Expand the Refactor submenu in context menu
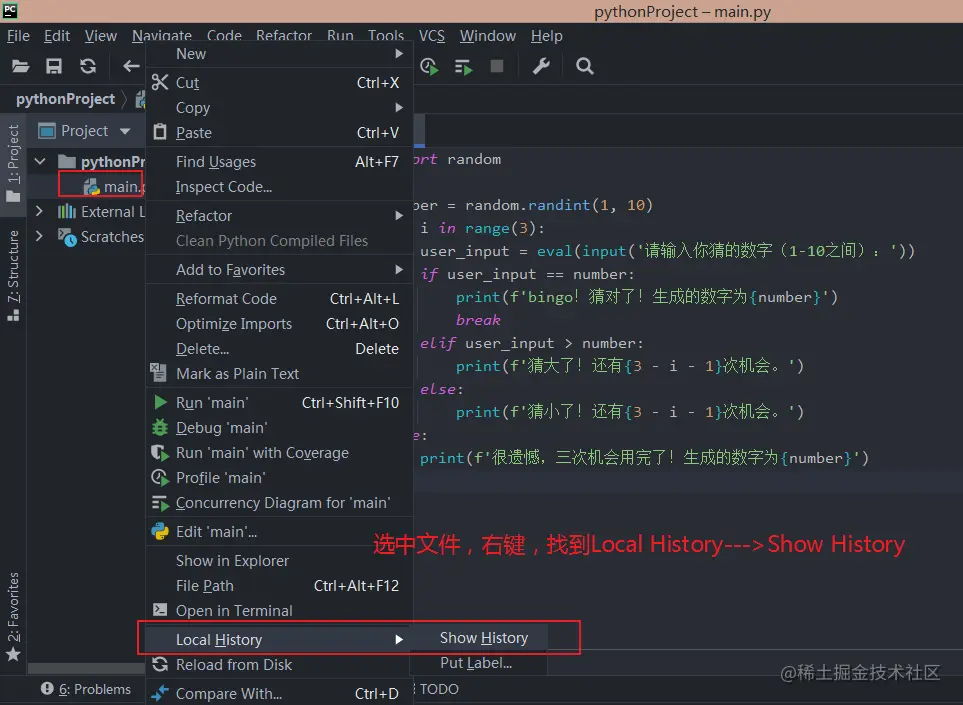 tap(279, 216)
